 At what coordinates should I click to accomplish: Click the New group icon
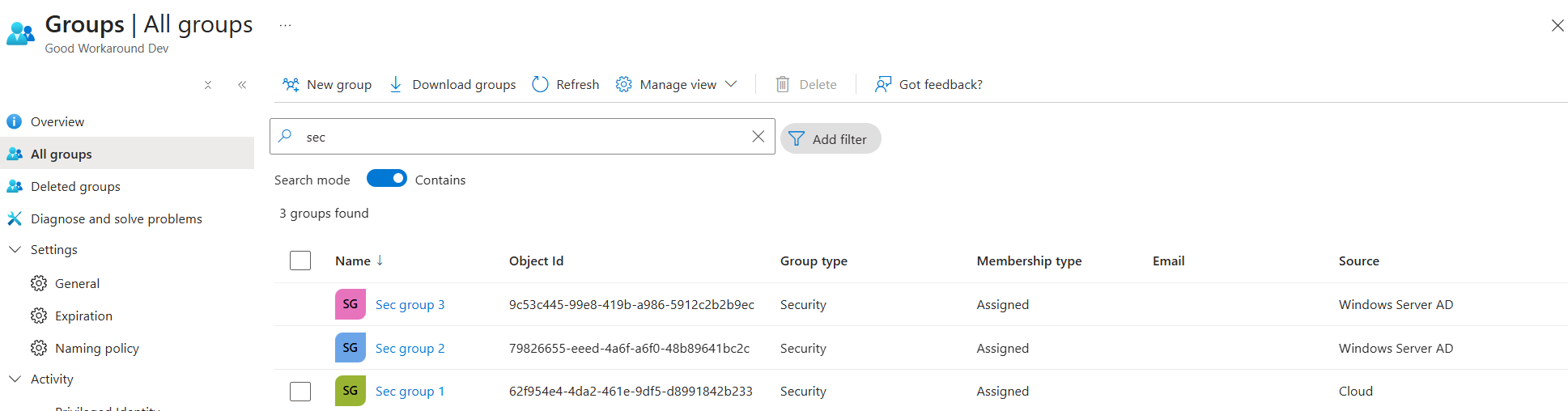[291, 84]
